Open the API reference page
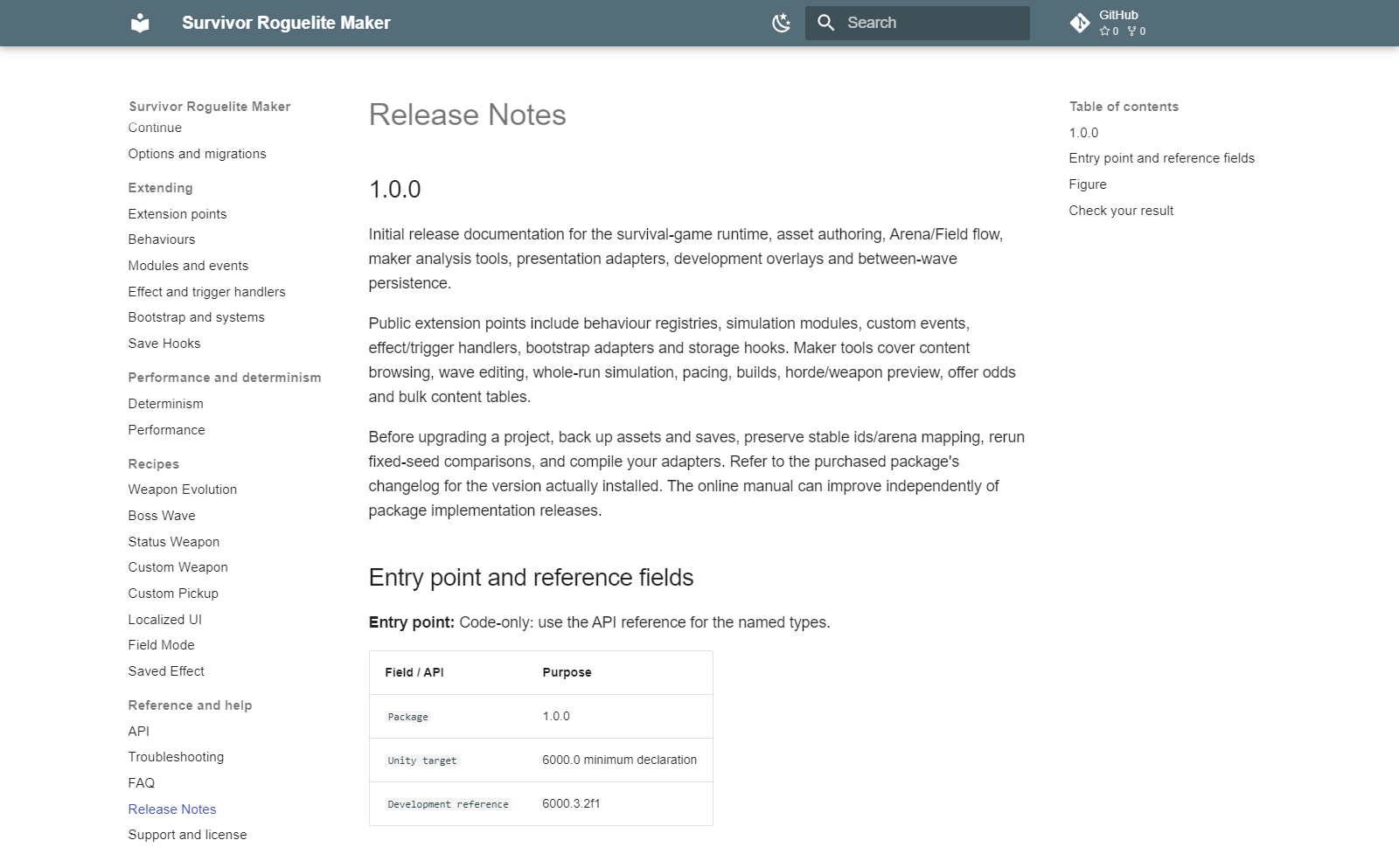Screen dimensions: 1399x868 pyautogui.click(x=138, y=732)
